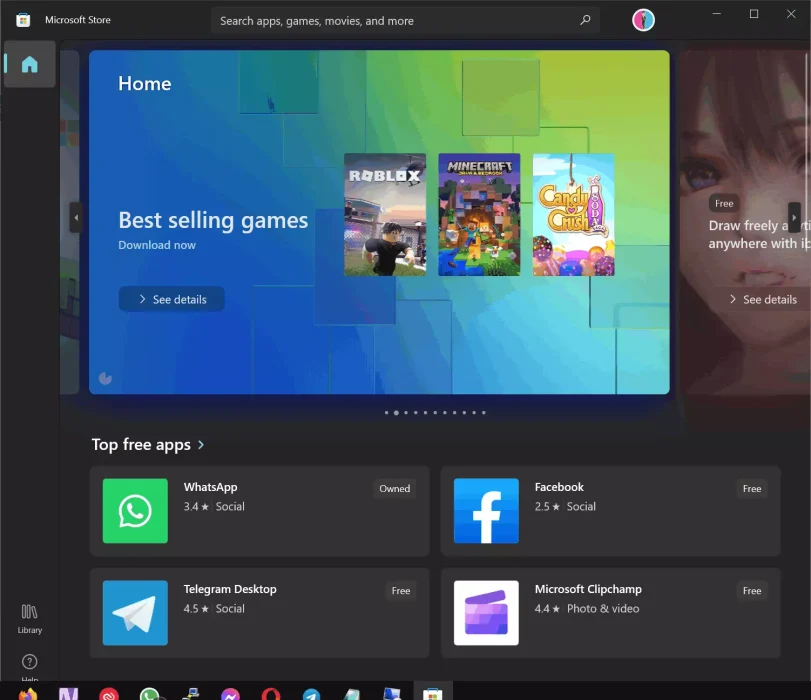Click the 3.4 star Social rating
811x700 pixels.
[x=214, y=506]
